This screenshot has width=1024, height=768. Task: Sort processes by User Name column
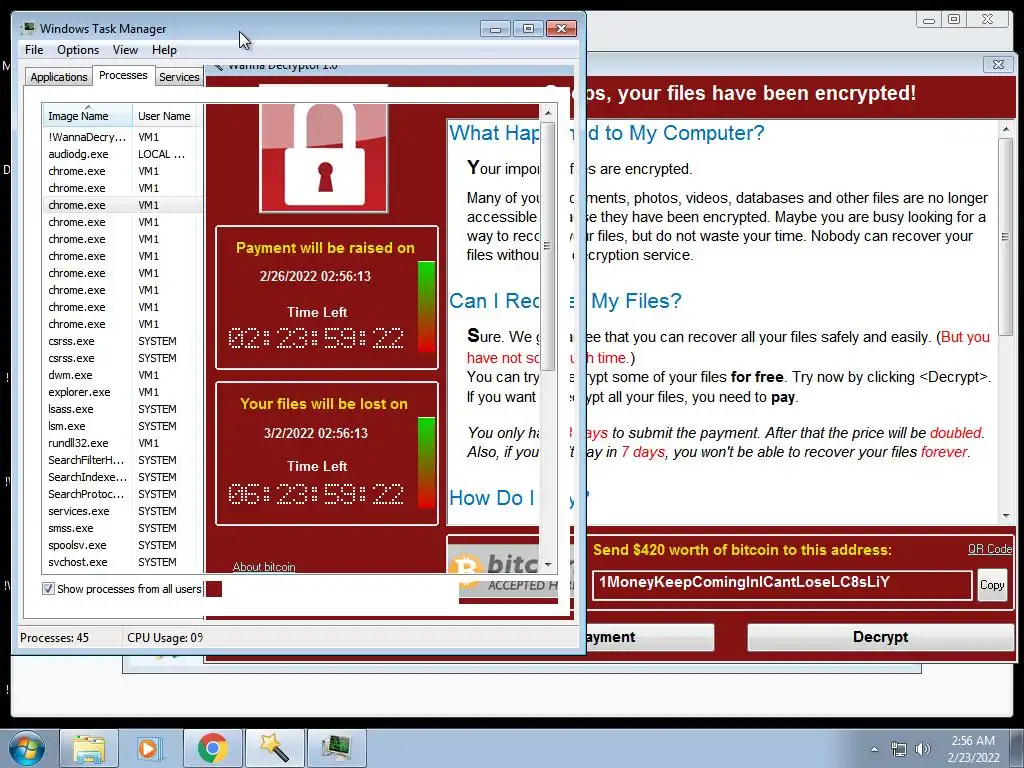168,116
